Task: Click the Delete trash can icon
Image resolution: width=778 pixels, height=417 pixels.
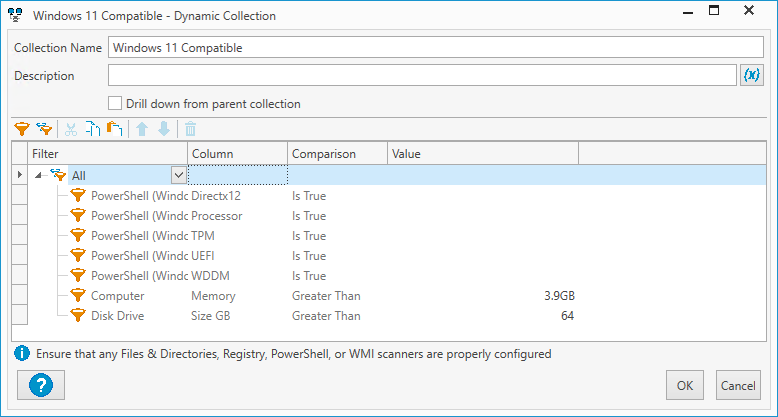Action: [191, 130]
